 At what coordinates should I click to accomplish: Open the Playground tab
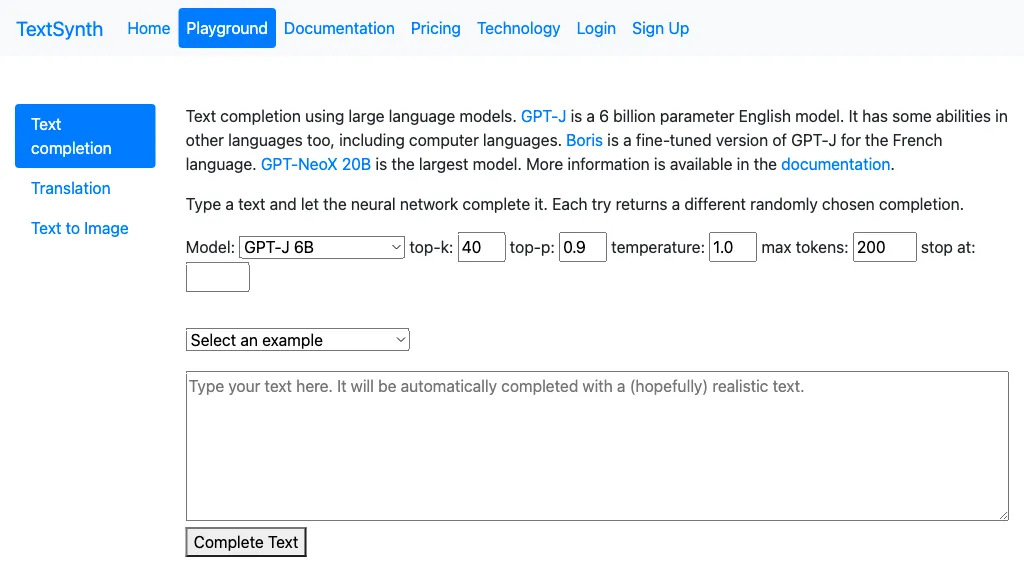click(226, 28)
